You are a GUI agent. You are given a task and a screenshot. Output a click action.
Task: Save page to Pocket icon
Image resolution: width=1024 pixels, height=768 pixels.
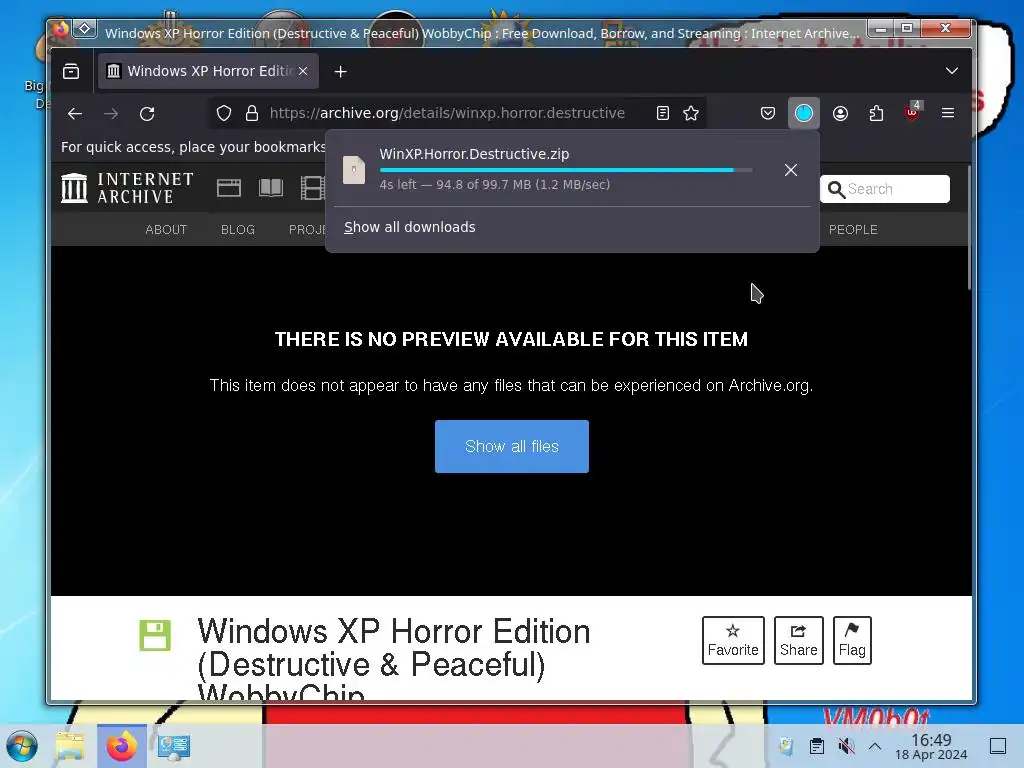pos(768,114)
